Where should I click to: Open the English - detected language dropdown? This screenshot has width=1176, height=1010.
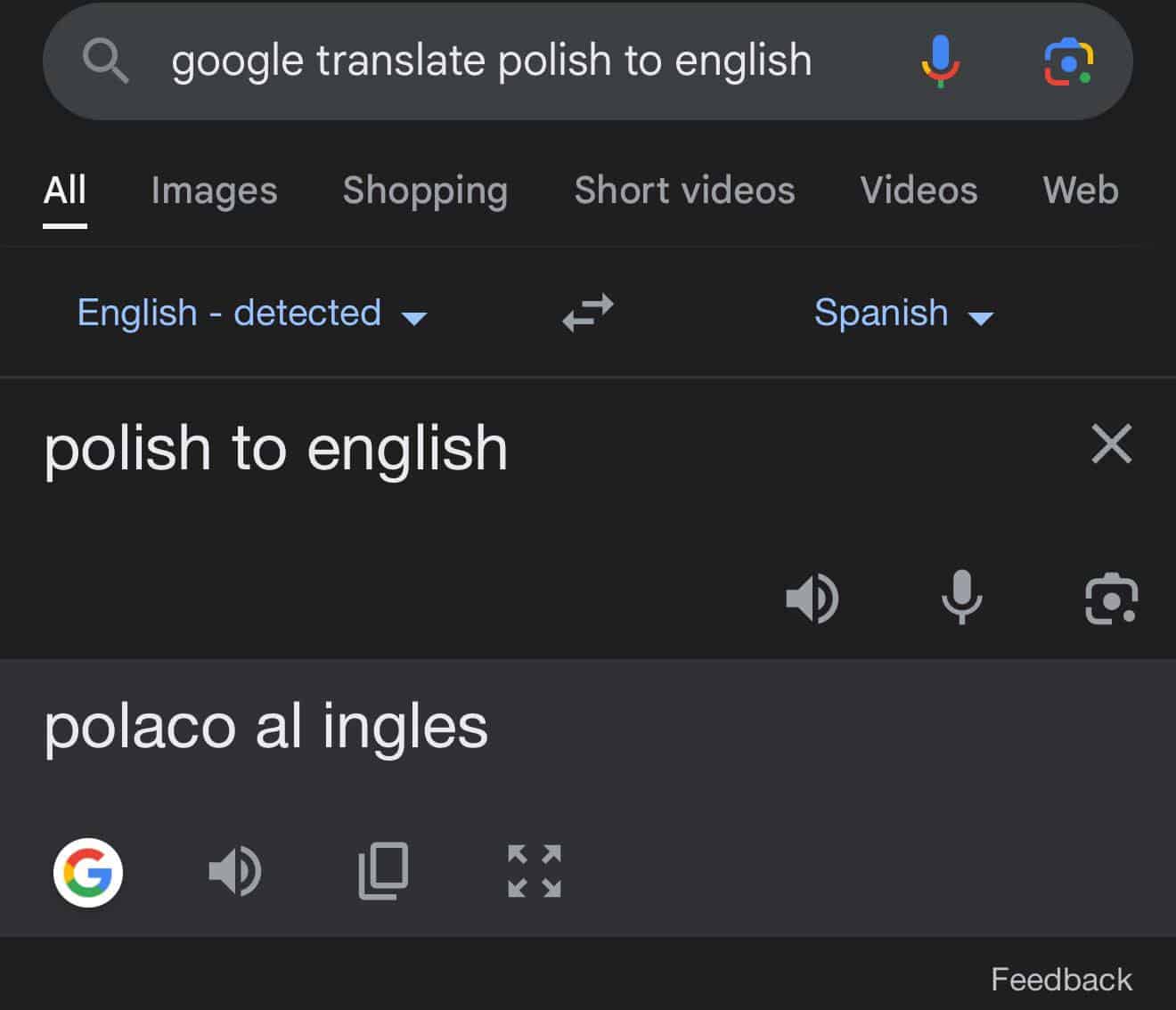point(251,314)
